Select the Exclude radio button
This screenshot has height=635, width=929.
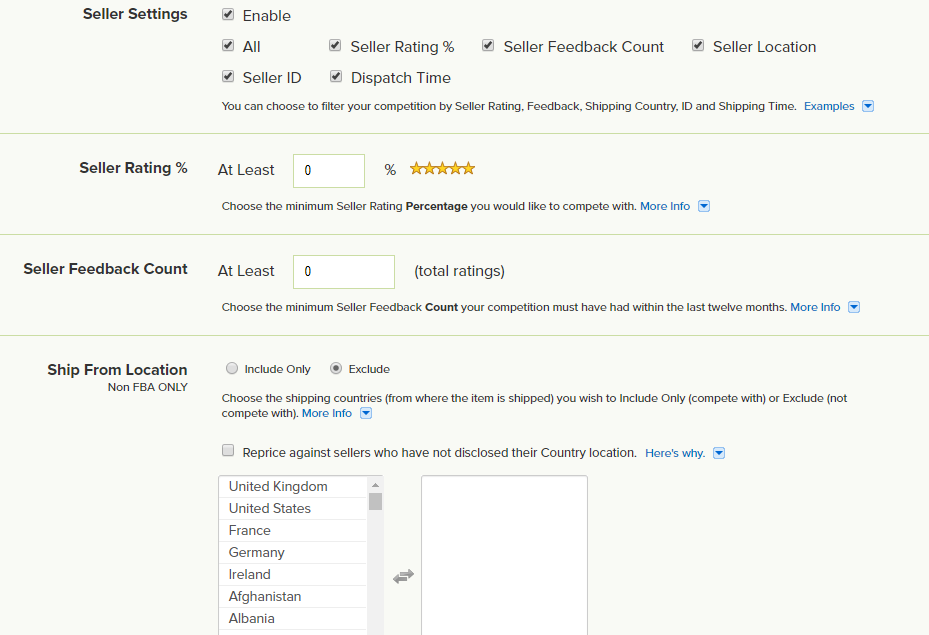(x=336, y=368)
